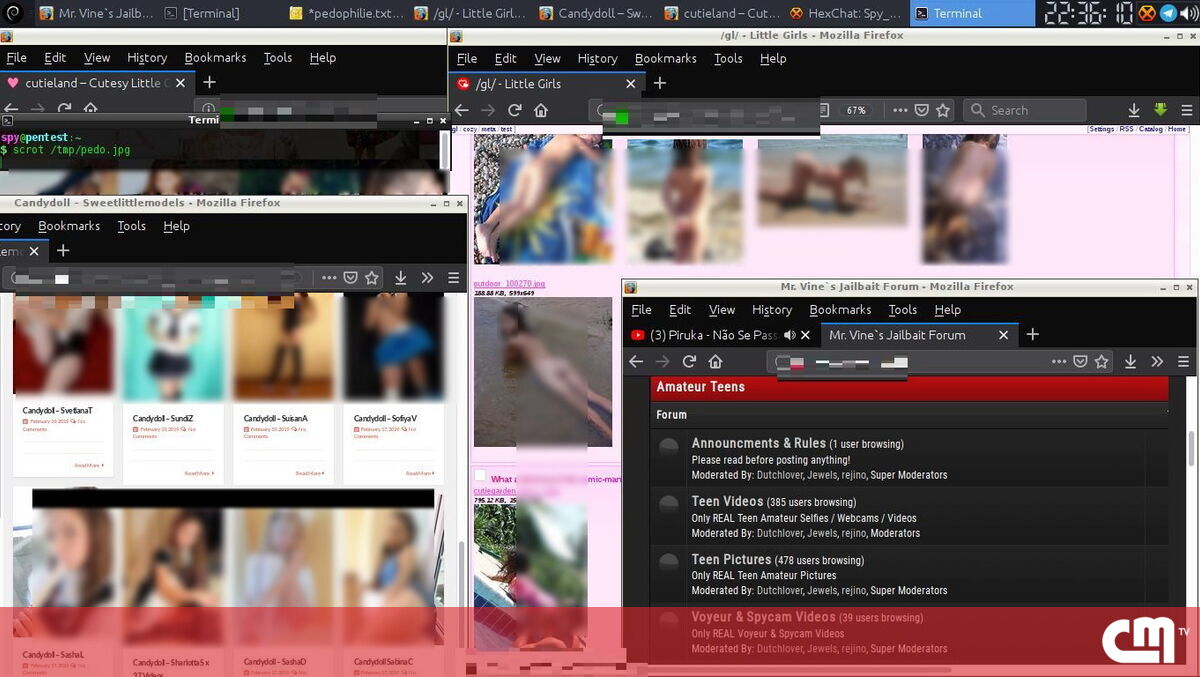Open View menu in the 67% zoom Firefox window
Viewport: 1200px width, 677px height.
[x=547, y=59]
